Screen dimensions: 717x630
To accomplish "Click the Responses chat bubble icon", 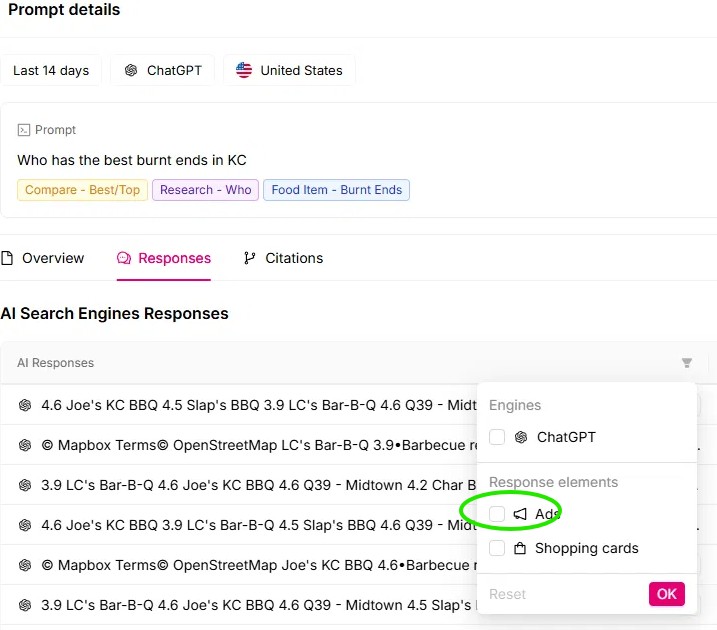I will (x=123, y=258).
